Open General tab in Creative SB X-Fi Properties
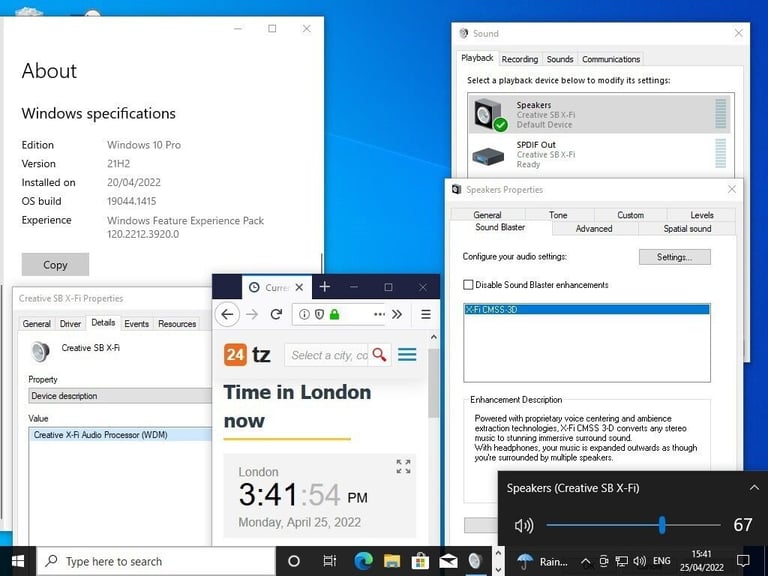Image resolution: width=768 pixels, height=576 pixels. (36, 324)
